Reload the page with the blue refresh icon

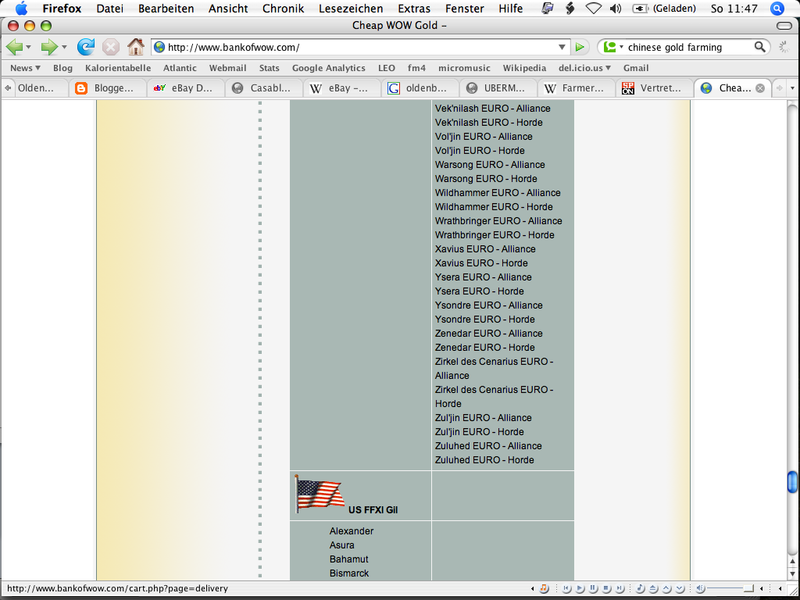click(86, 47)
